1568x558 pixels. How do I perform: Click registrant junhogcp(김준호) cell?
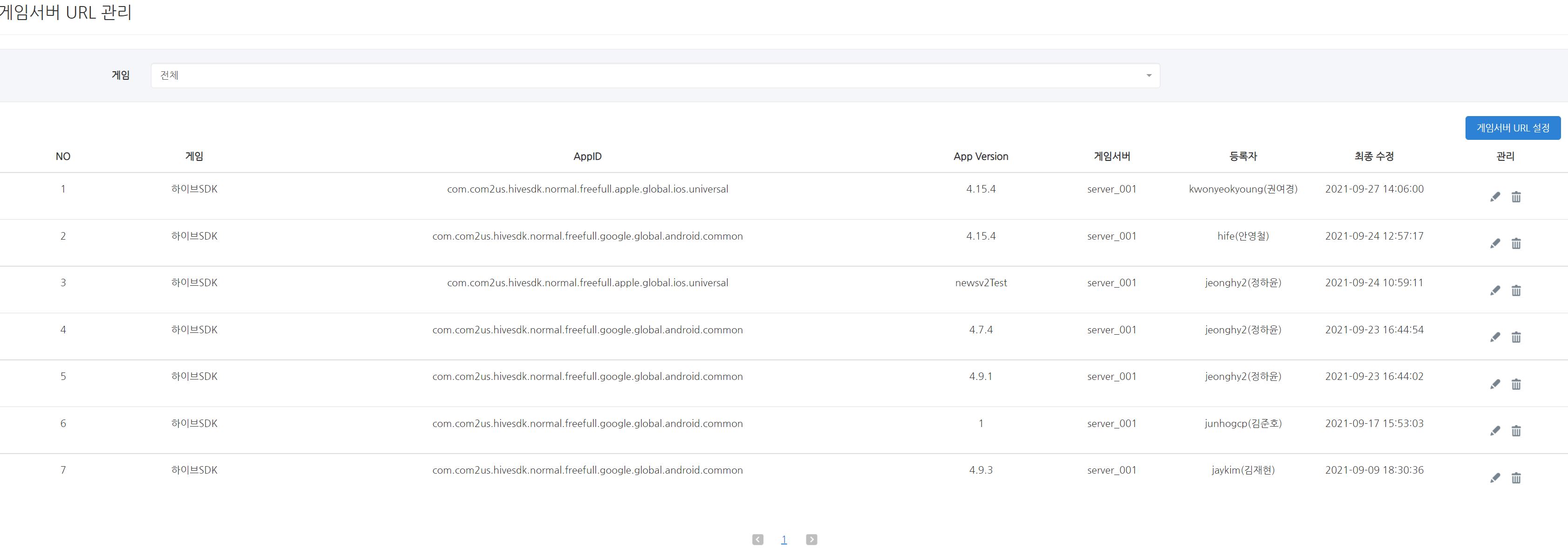click(x=1243, y=423)
